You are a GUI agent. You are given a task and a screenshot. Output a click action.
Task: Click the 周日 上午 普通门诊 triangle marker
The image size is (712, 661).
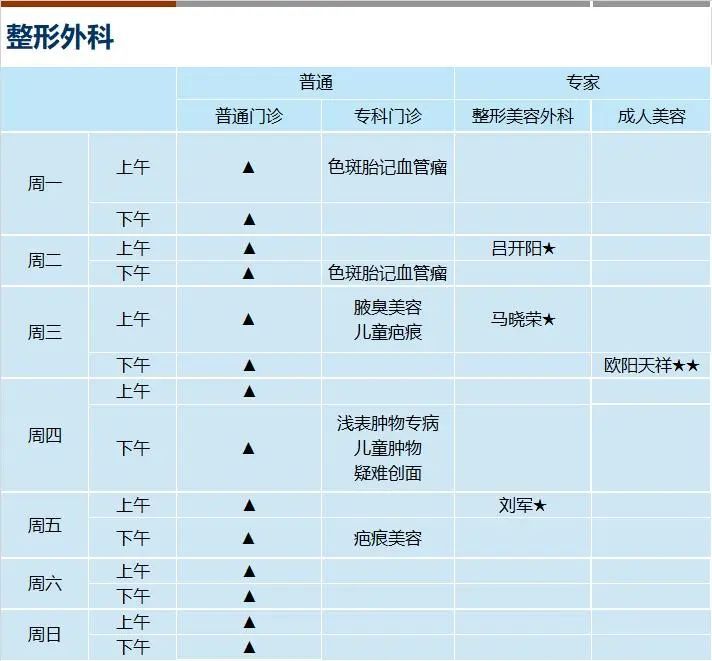coord(249,622)
